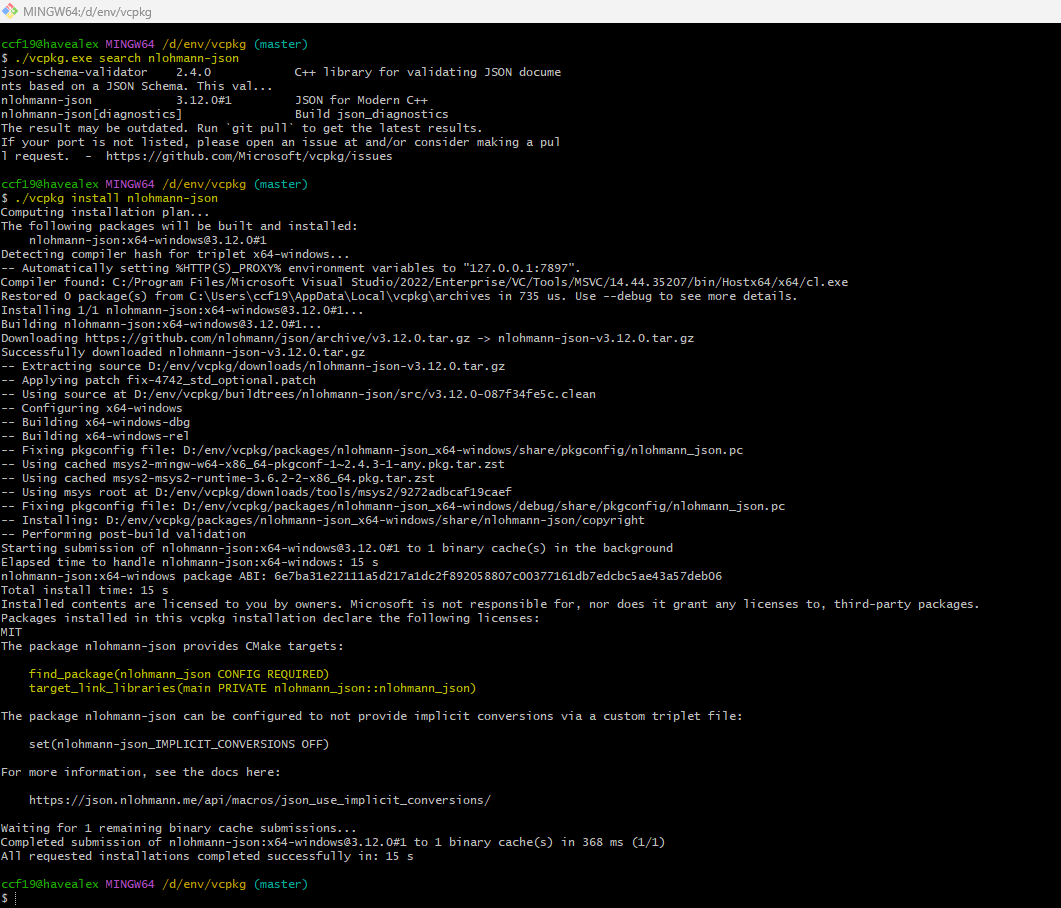Click the find_package(nlohmann_json CONFIG REQUIRED) line
Screen dimensions: 1061x908
179,675
